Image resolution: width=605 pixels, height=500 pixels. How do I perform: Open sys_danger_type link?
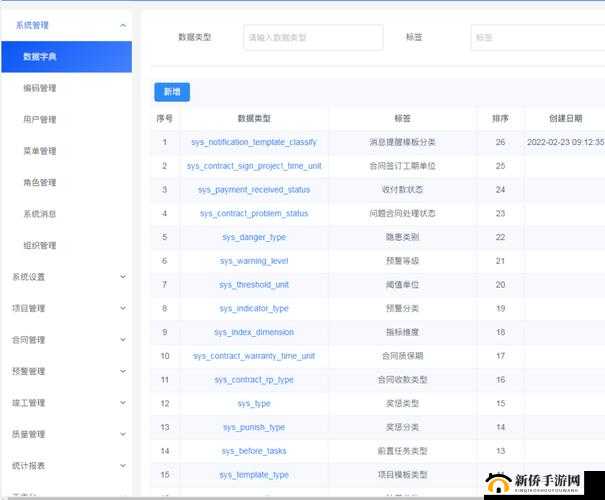[254, 237]
